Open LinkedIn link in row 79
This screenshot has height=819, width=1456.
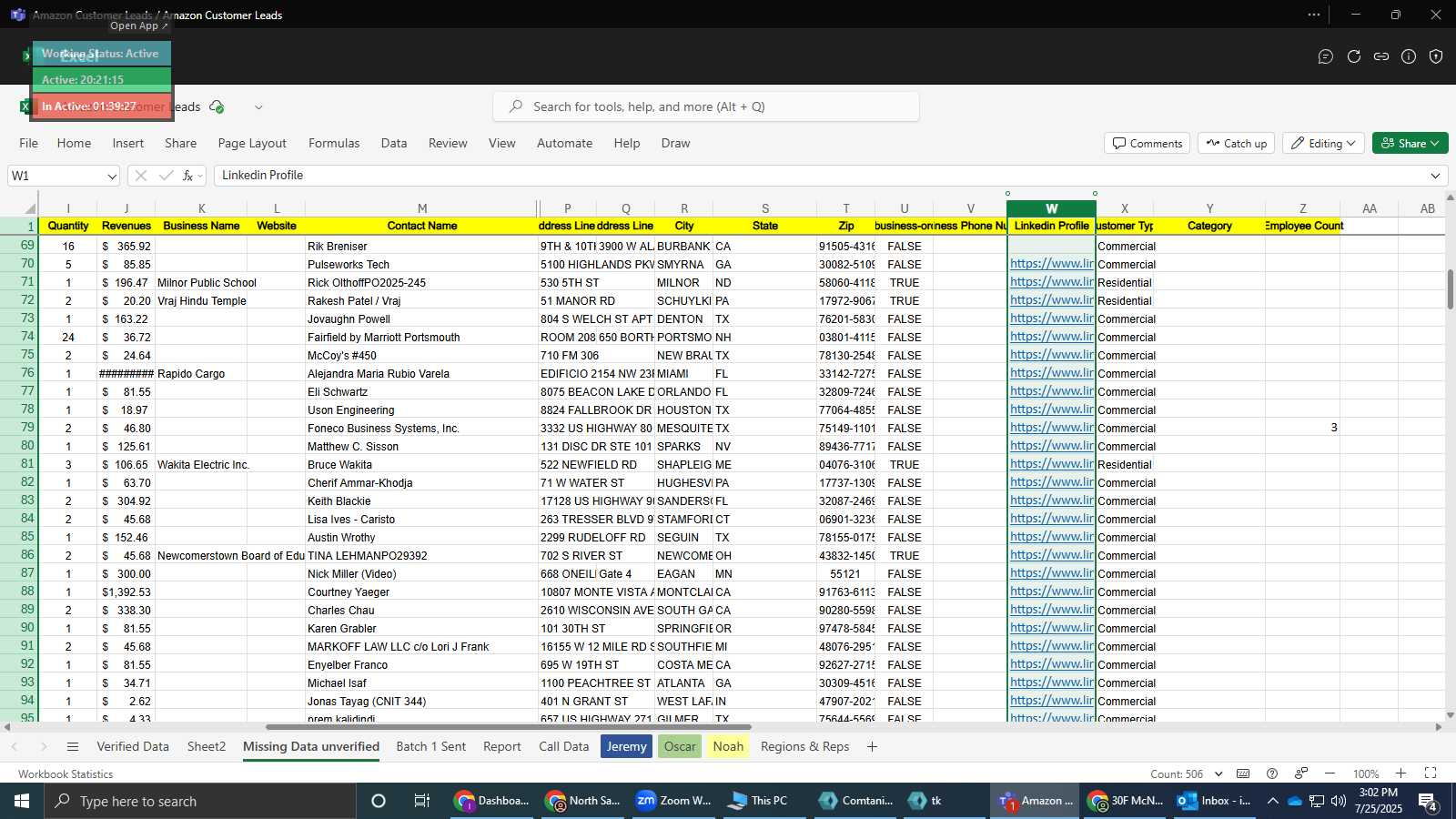[1051, 428]
